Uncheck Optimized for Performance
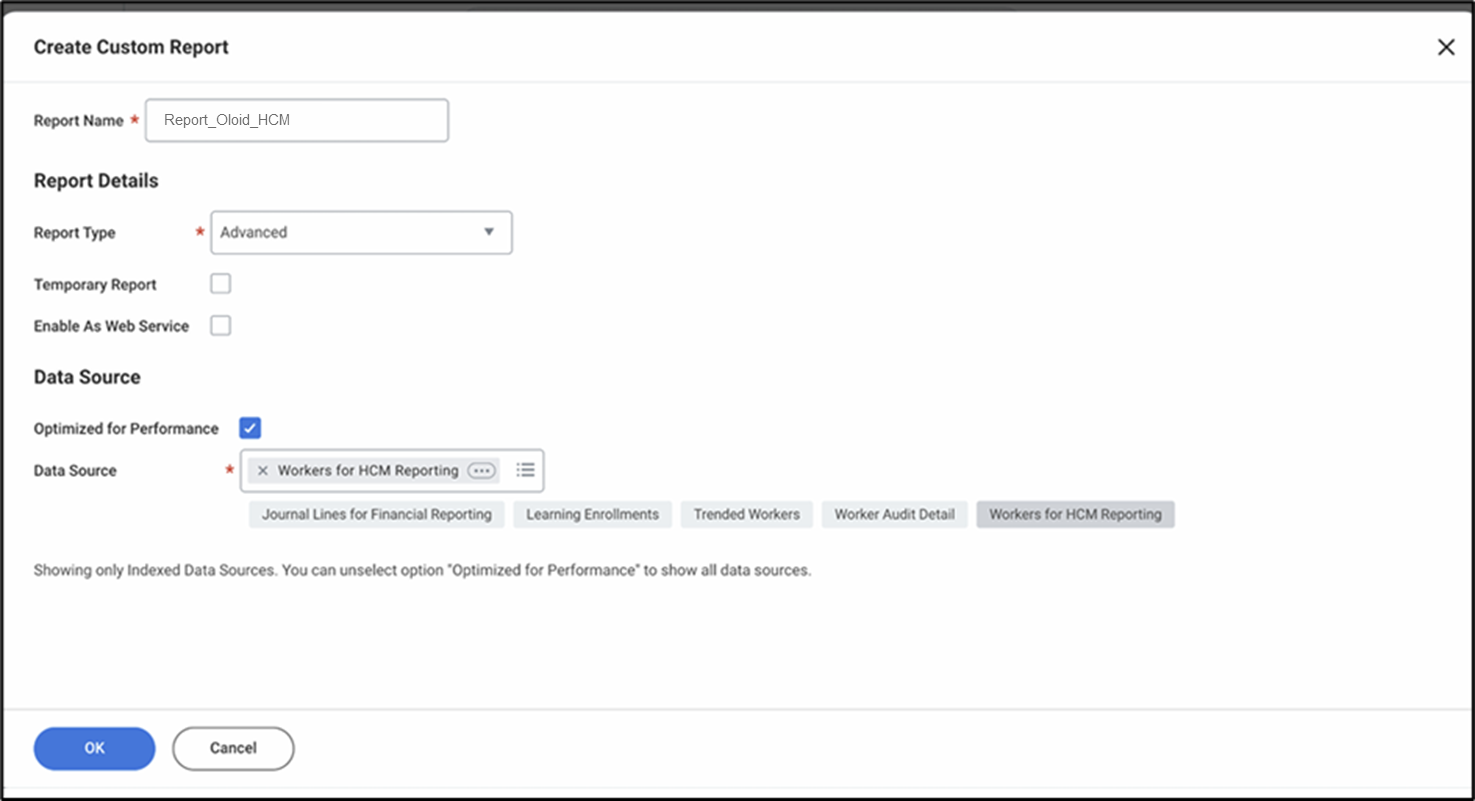1475x801 pixels. (x=250, y=428)
